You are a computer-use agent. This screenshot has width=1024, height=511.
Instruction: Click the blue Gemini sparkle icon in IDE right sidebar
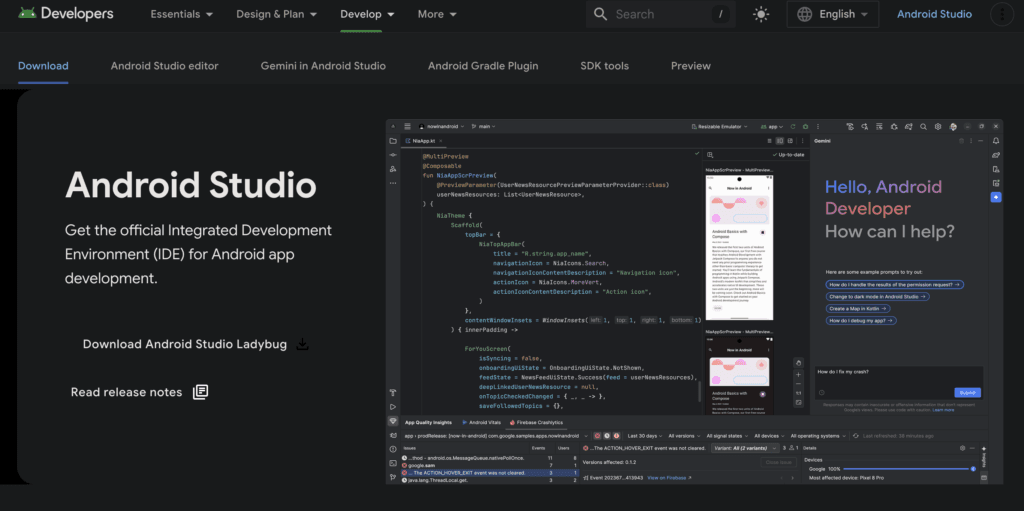point(996,197)
